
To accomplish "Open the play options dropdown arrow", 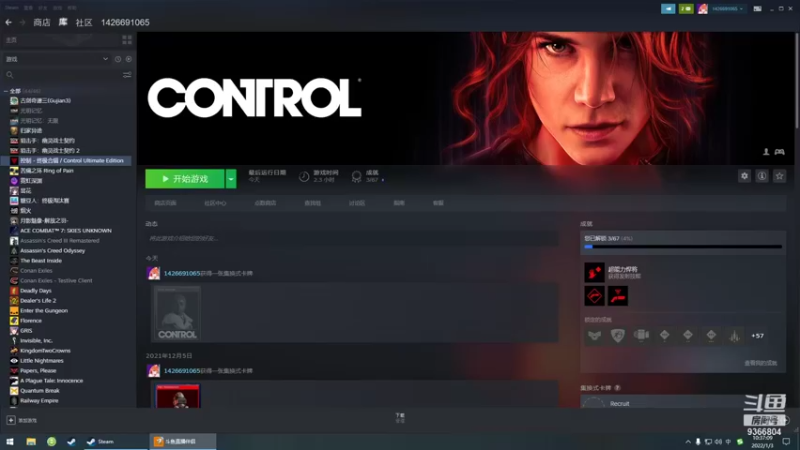I will click(x=231, y=179).
